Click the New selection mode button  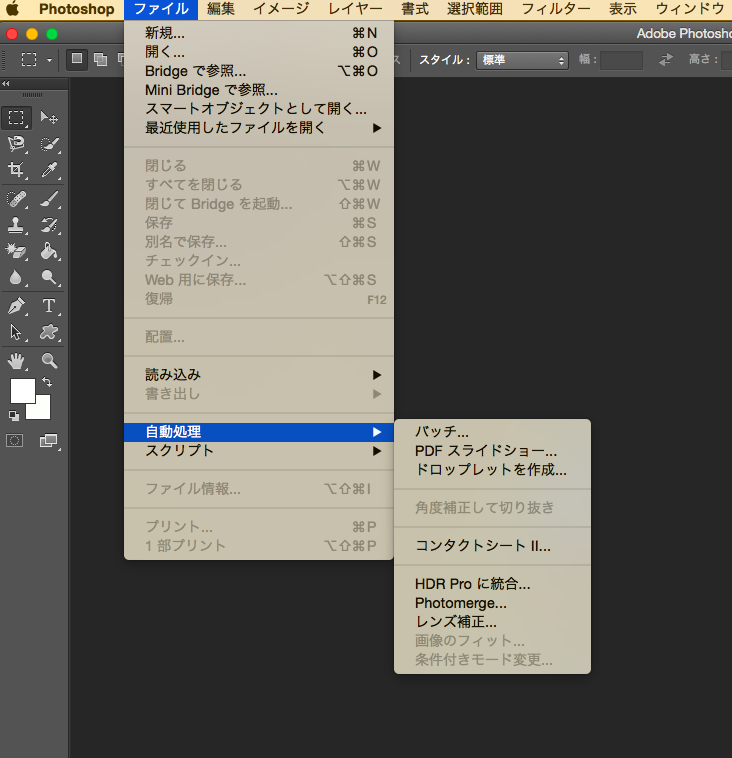point(76,59)
